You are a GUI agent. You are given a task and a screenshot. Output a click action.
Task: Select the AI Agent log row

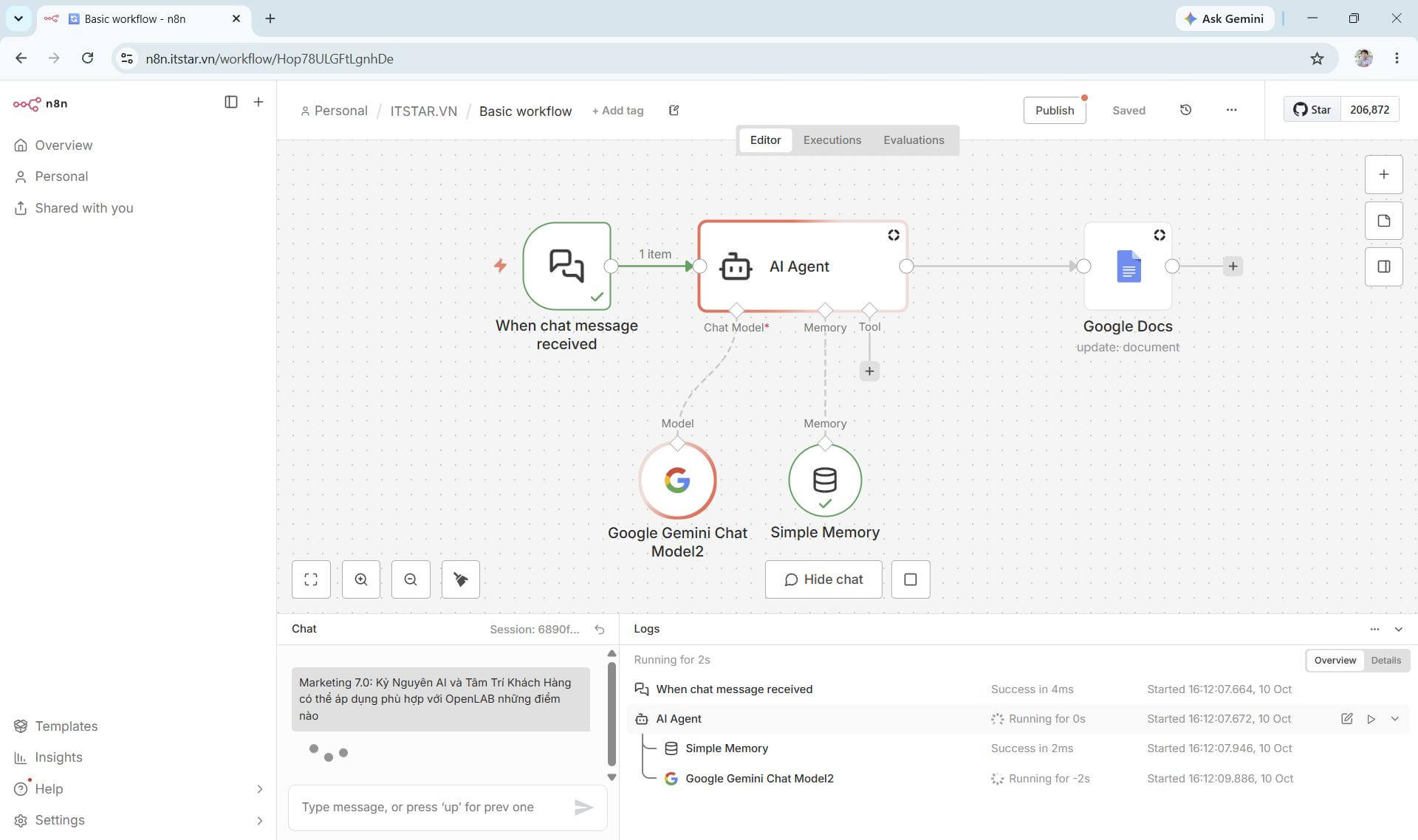(1018, 719)
